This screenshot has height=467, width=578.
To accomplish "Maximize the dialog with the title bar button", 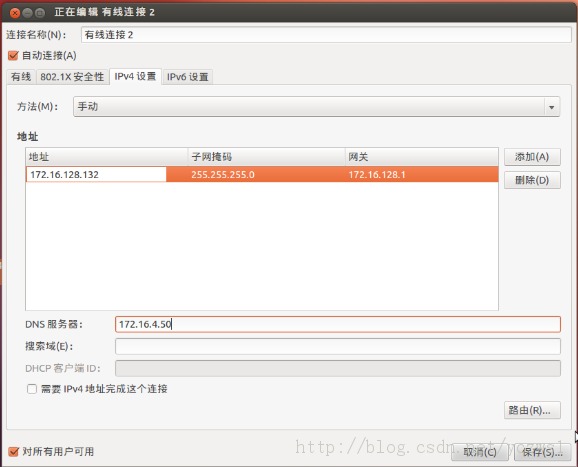I will pyautogui.click(x=40, y=13).
